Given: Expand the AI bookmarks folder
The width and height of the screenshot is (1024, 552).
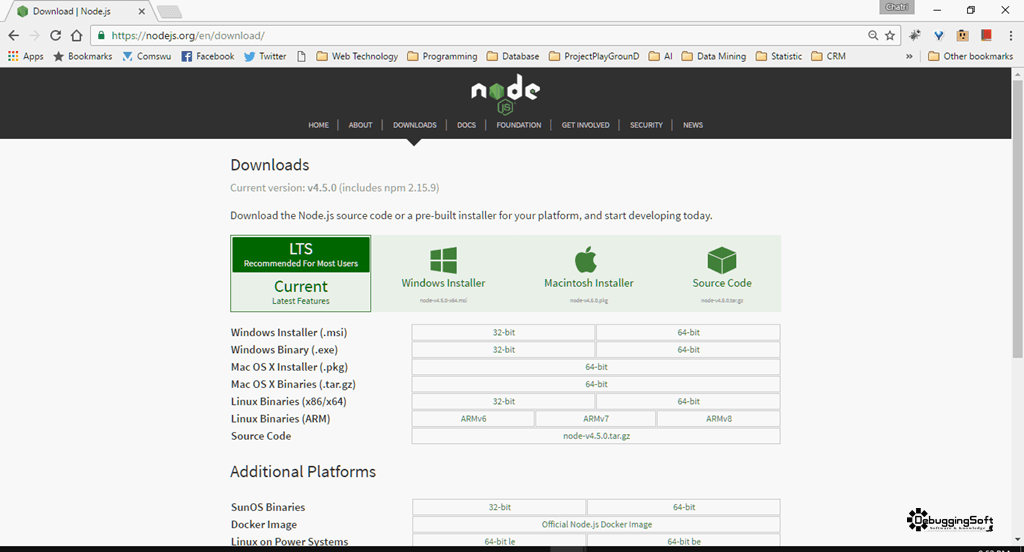Looking at the screenshot, I should pos(660,56).
